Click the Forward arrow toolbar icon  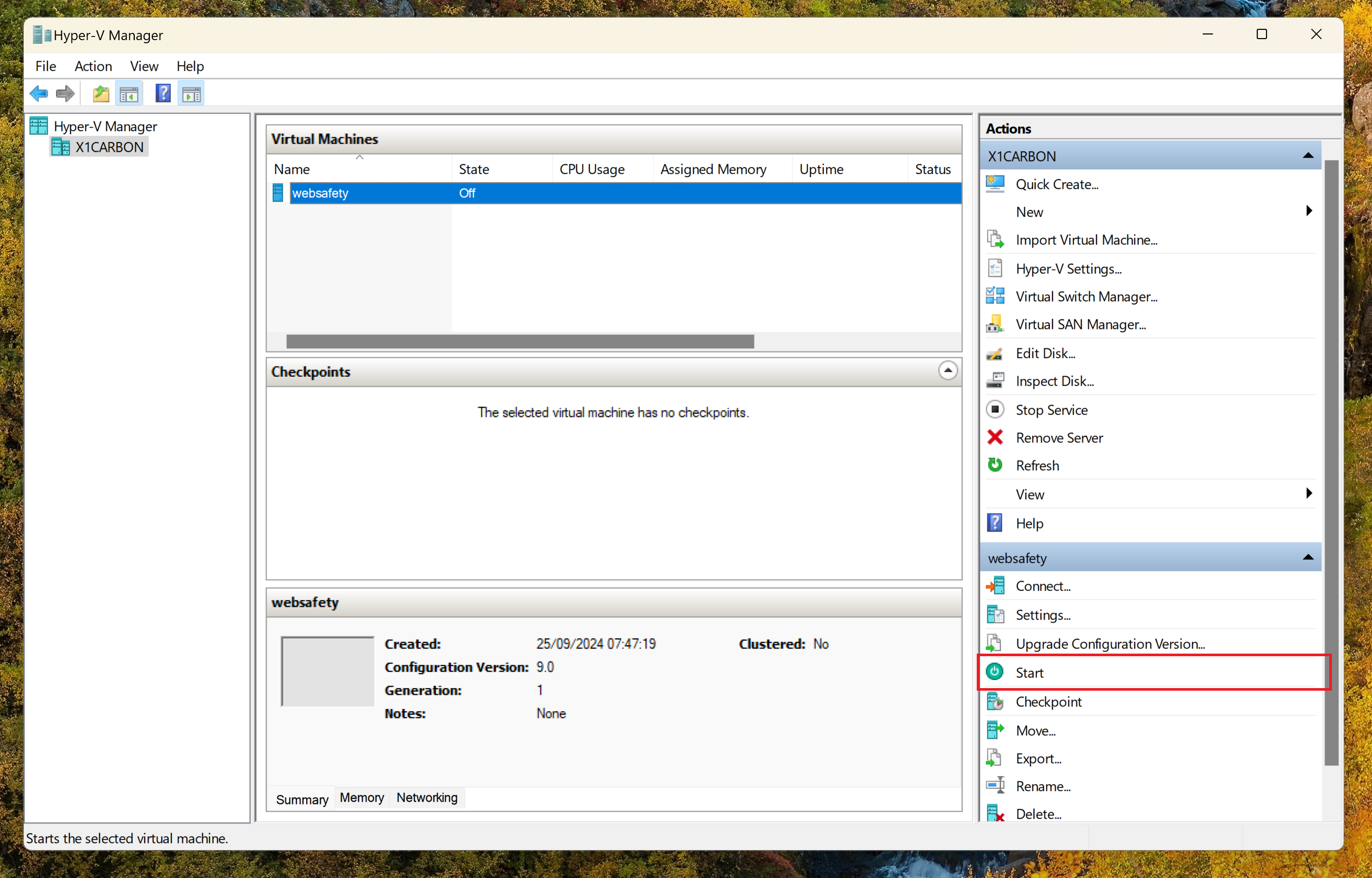[65, 94]
